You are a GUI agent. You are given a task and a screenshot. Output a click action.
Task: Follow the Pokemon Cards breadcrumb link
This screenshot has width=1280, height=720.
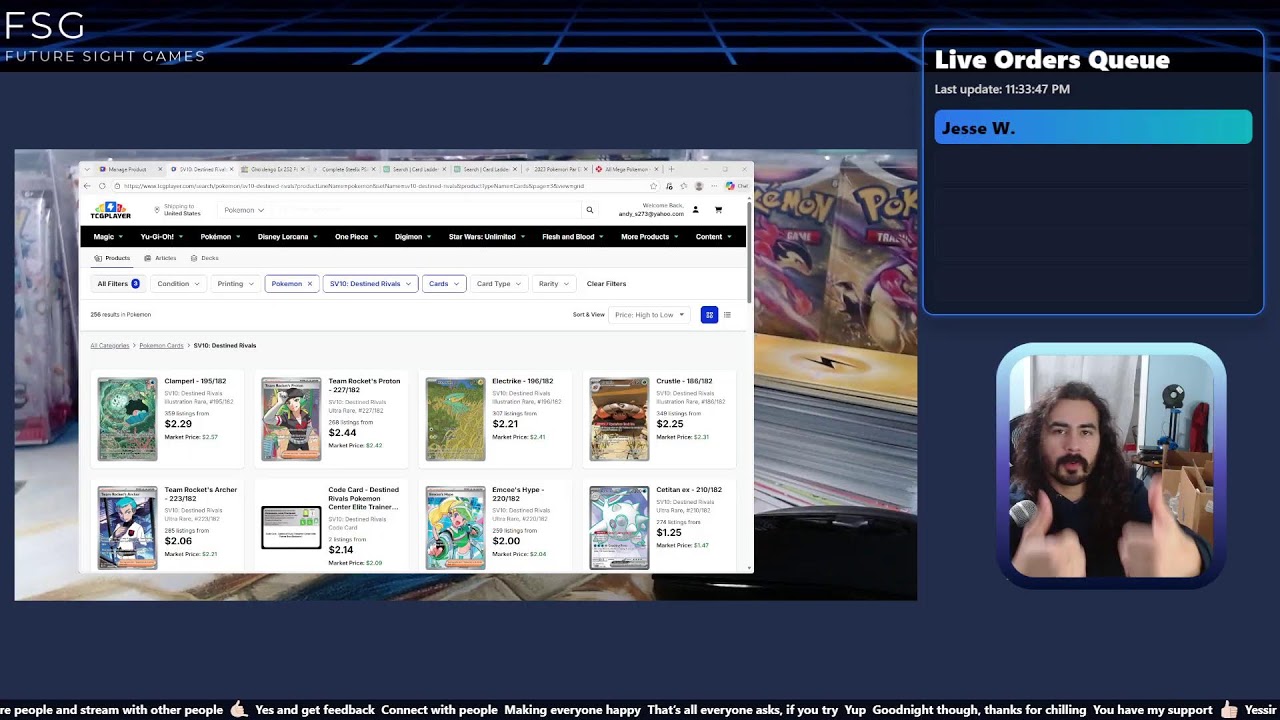point(161,346)
